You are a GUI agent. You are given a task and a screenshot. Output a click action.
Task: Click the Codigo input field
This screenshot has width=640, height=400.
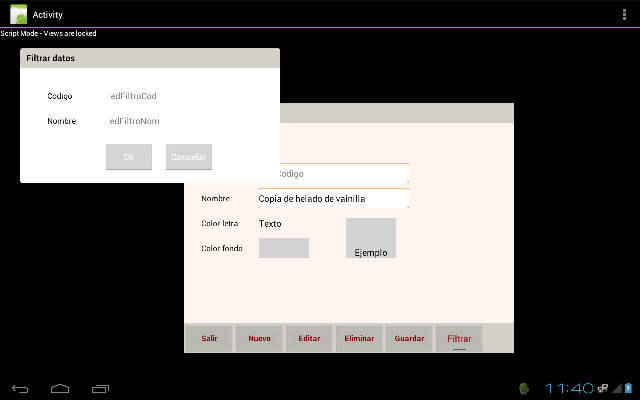pos(344,173)
